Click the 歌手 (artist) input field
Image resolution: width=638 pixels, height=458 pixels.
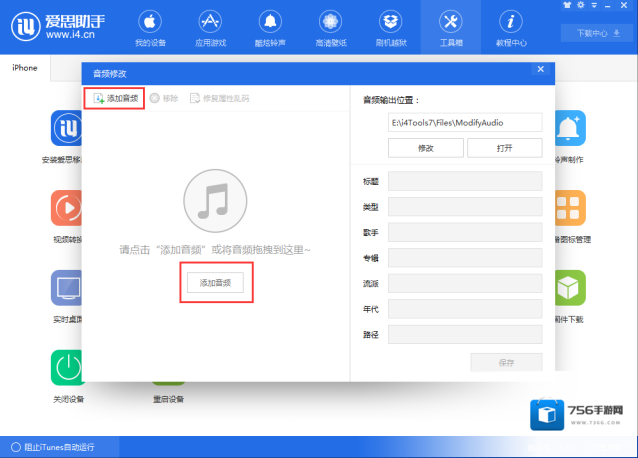[x=465, y=232]
